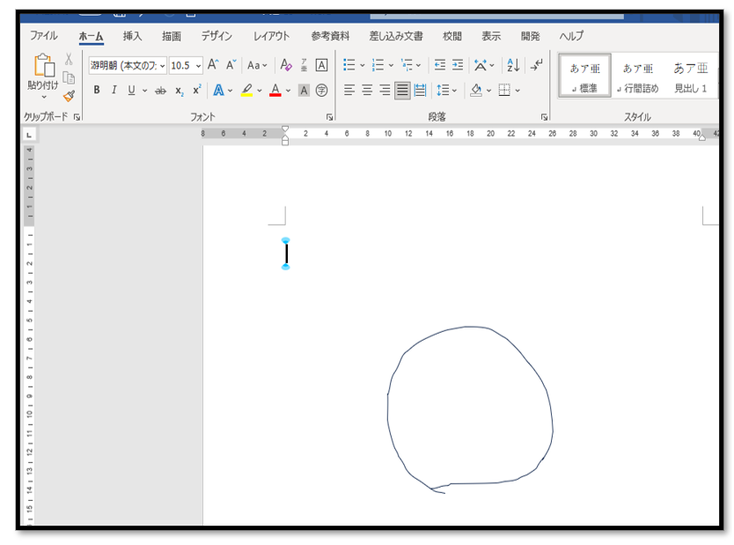Screen dimensions: 734x545
Task: Open the 挿入 ribbon tab
Action: point(132,36)
